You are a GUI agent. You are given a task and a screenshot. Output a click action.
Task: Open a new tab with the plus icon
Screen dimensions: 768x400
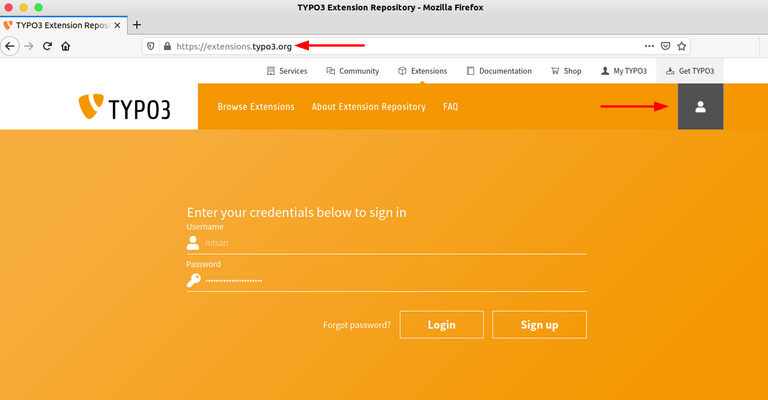click(x=137, y=25)
